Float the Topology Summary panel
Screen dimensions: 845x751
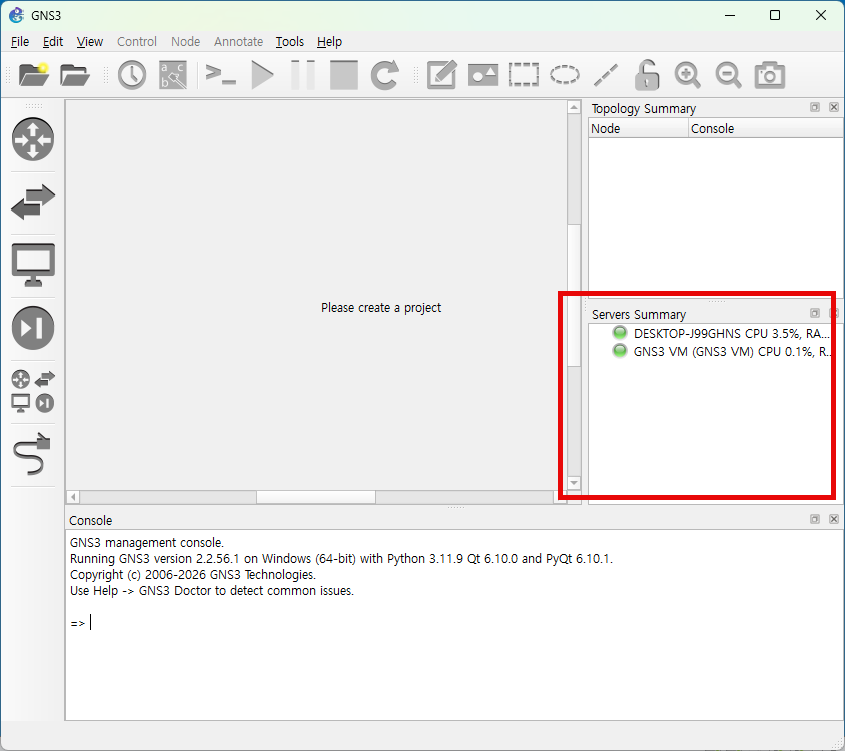(815, 108)
